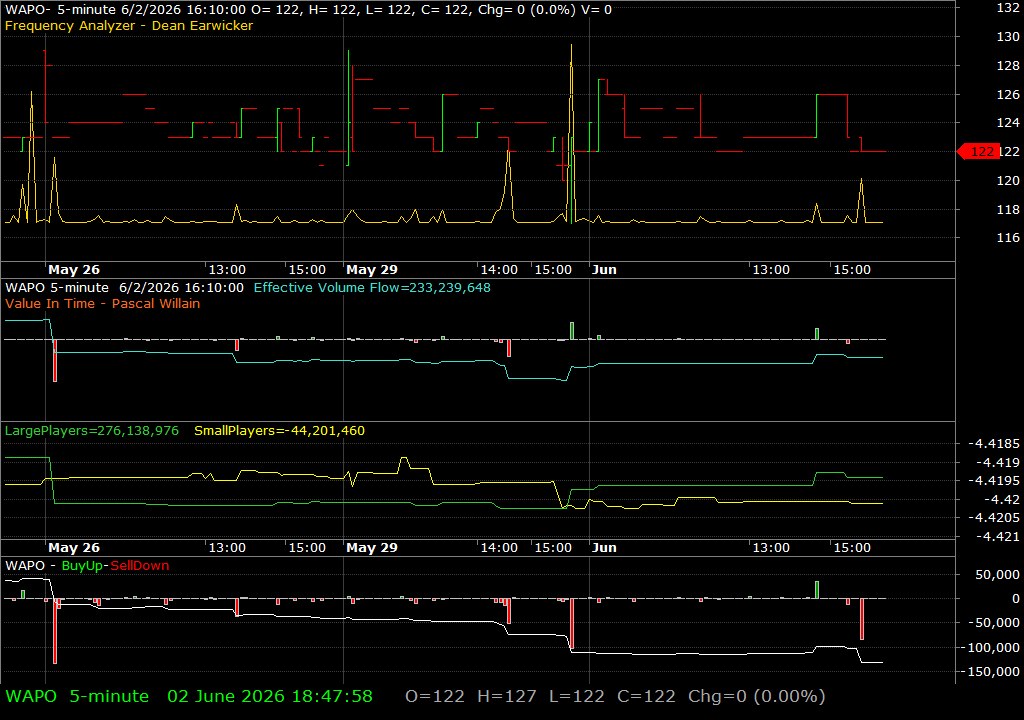Click 'May 29' on the lower time axis
This screenshot has height=720, width=1024.
[372, 548]
